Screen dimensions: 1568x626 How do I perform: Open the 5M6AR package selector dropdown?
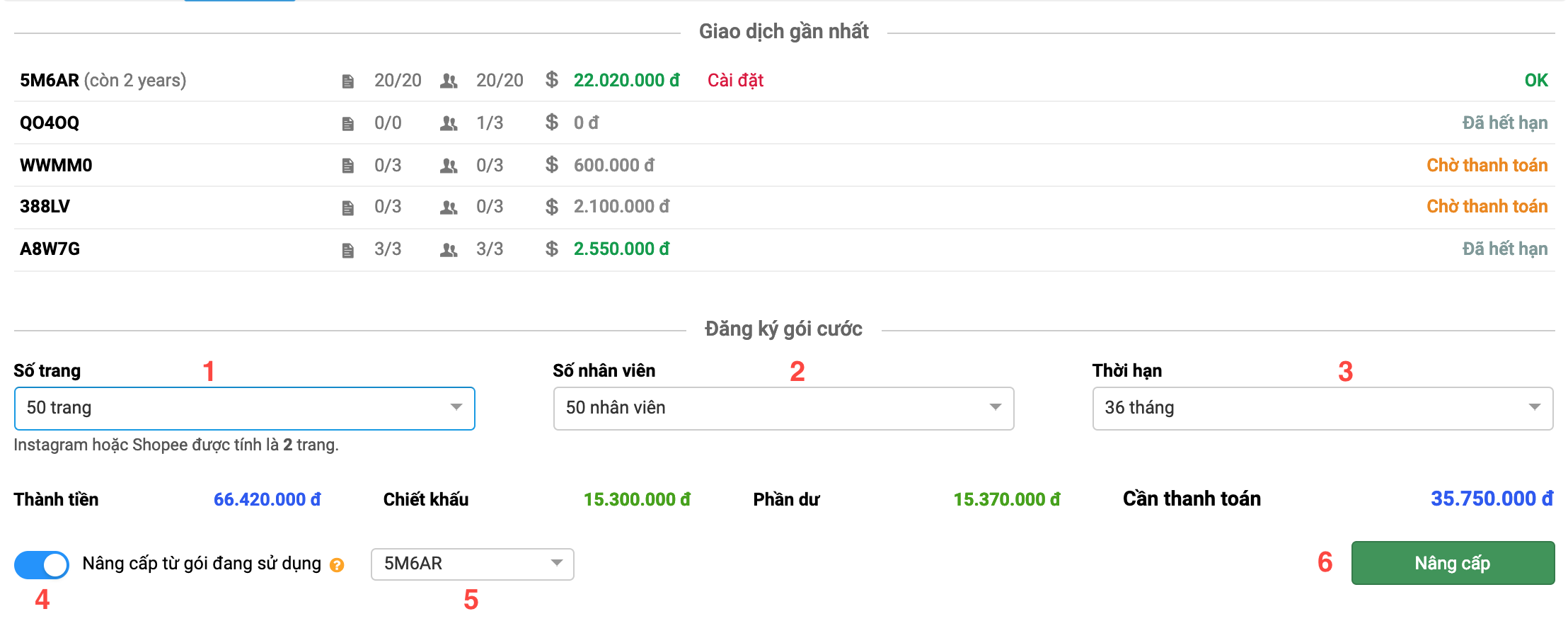click(x=472, y=564)
